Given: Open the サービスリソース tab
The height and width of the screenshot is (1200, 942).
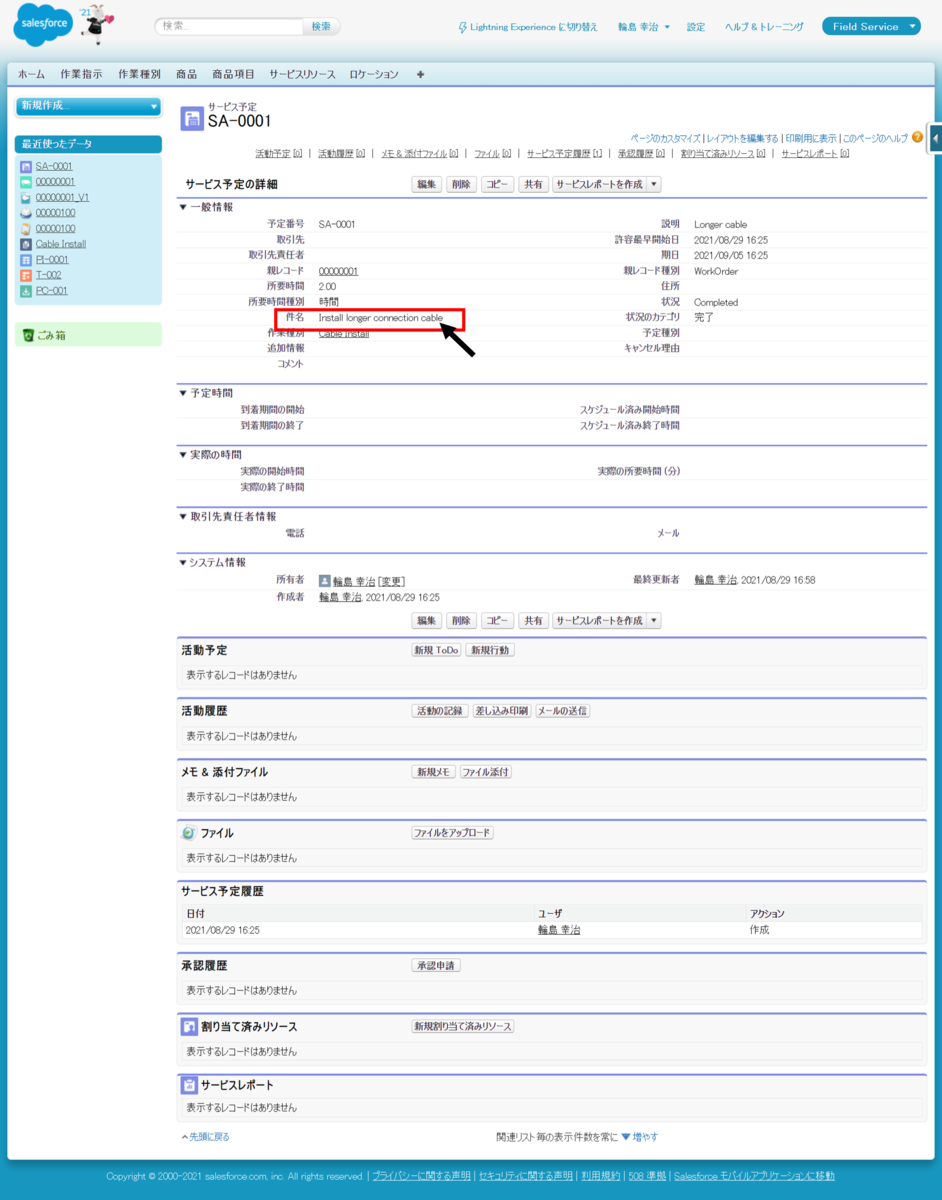Looking at the screenshot, I should (x=302, y=74).
